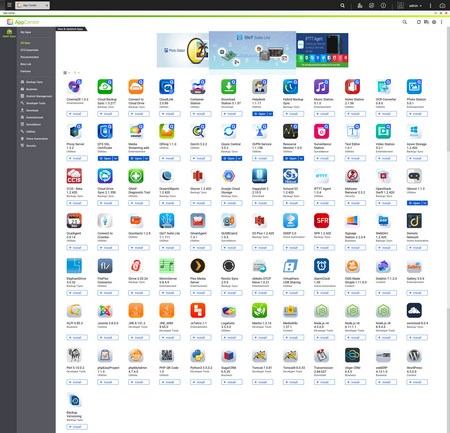
Task: Click the Joomla app icon
Action: (105, 311)
